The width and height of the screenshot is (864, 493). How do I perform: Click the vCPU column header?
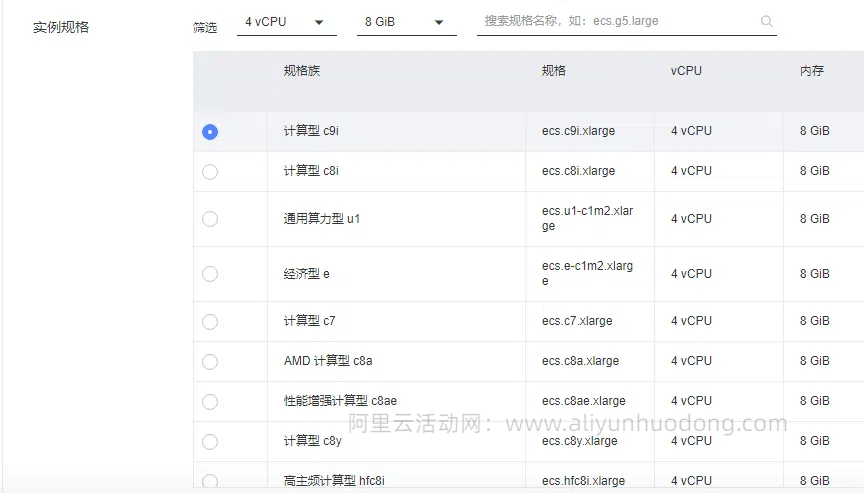[686, 71]
